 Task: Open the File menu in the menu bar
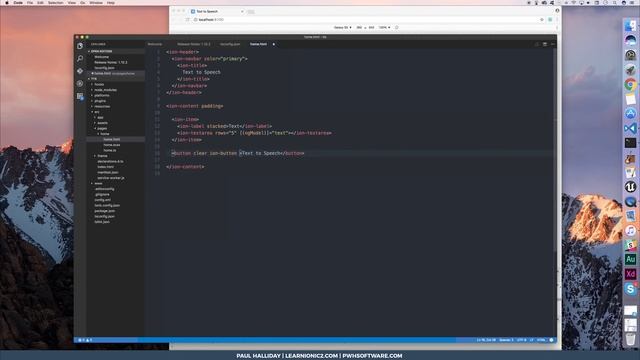[x=30, y=2]
